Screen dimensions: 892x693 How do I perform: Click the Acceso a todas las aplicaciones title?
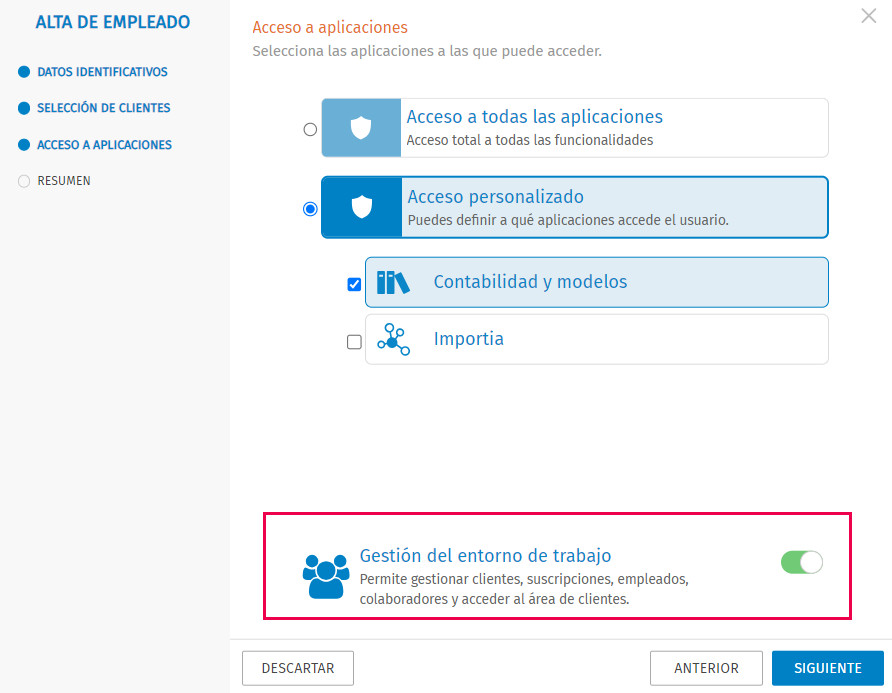pyautogui.click(x=535, y=117)
